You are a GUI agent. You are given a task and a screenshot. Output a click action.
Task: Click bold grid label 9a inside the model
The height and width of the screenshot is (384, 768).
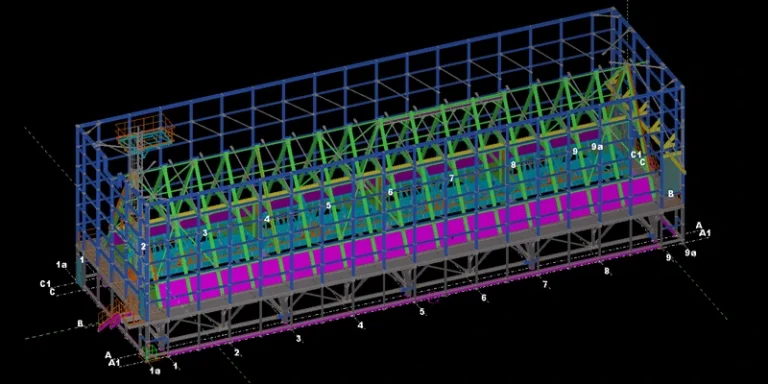(x=597, y=146)
